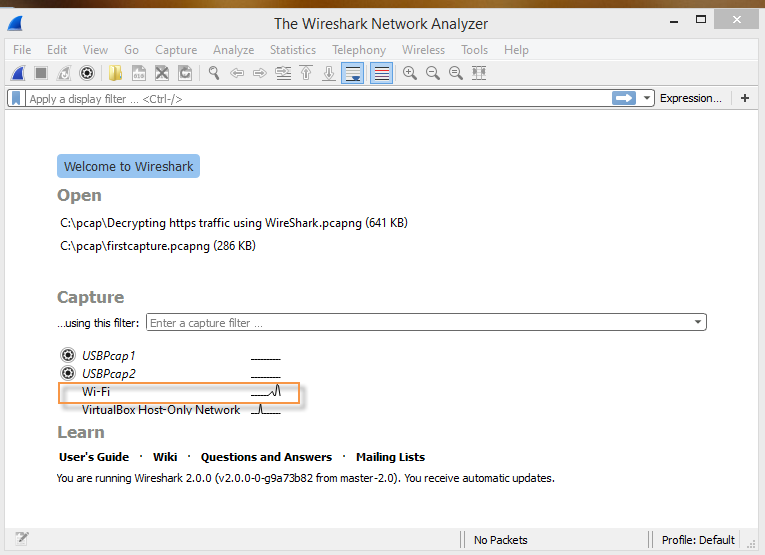Zoom in main window text icon

coord(410,73)
